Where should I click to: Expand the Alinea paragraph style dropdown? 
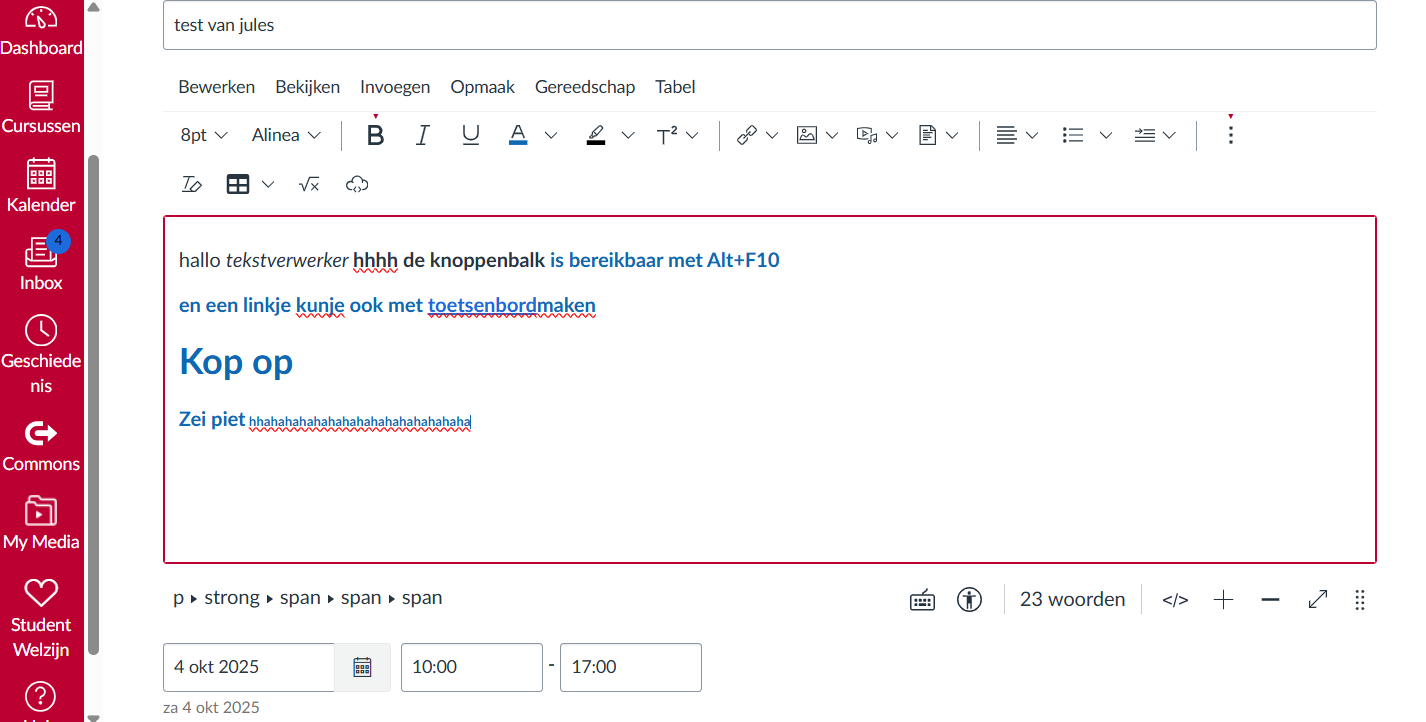point(286,134)
